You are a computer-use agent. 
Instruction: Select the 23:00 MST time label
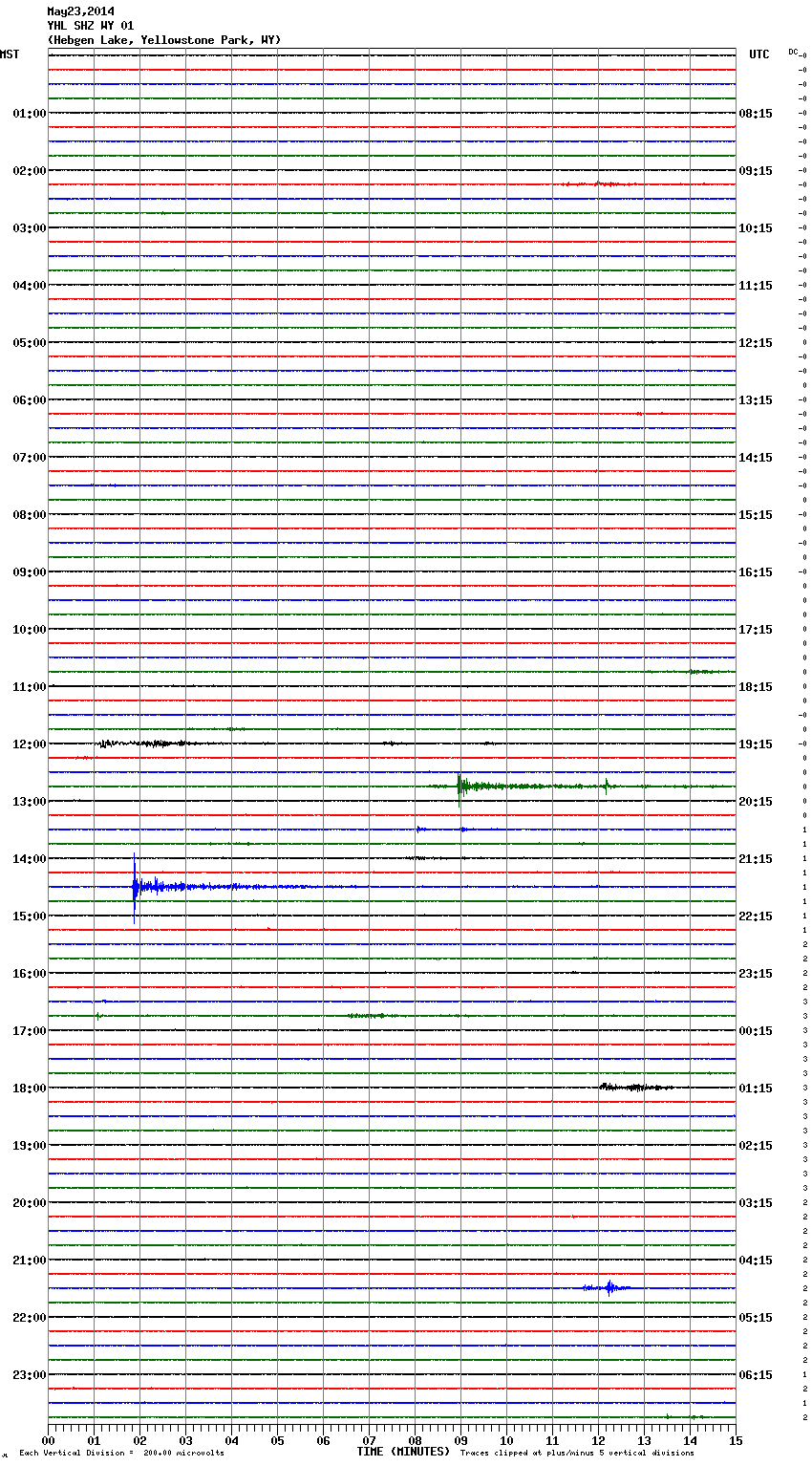[30, 1375]
